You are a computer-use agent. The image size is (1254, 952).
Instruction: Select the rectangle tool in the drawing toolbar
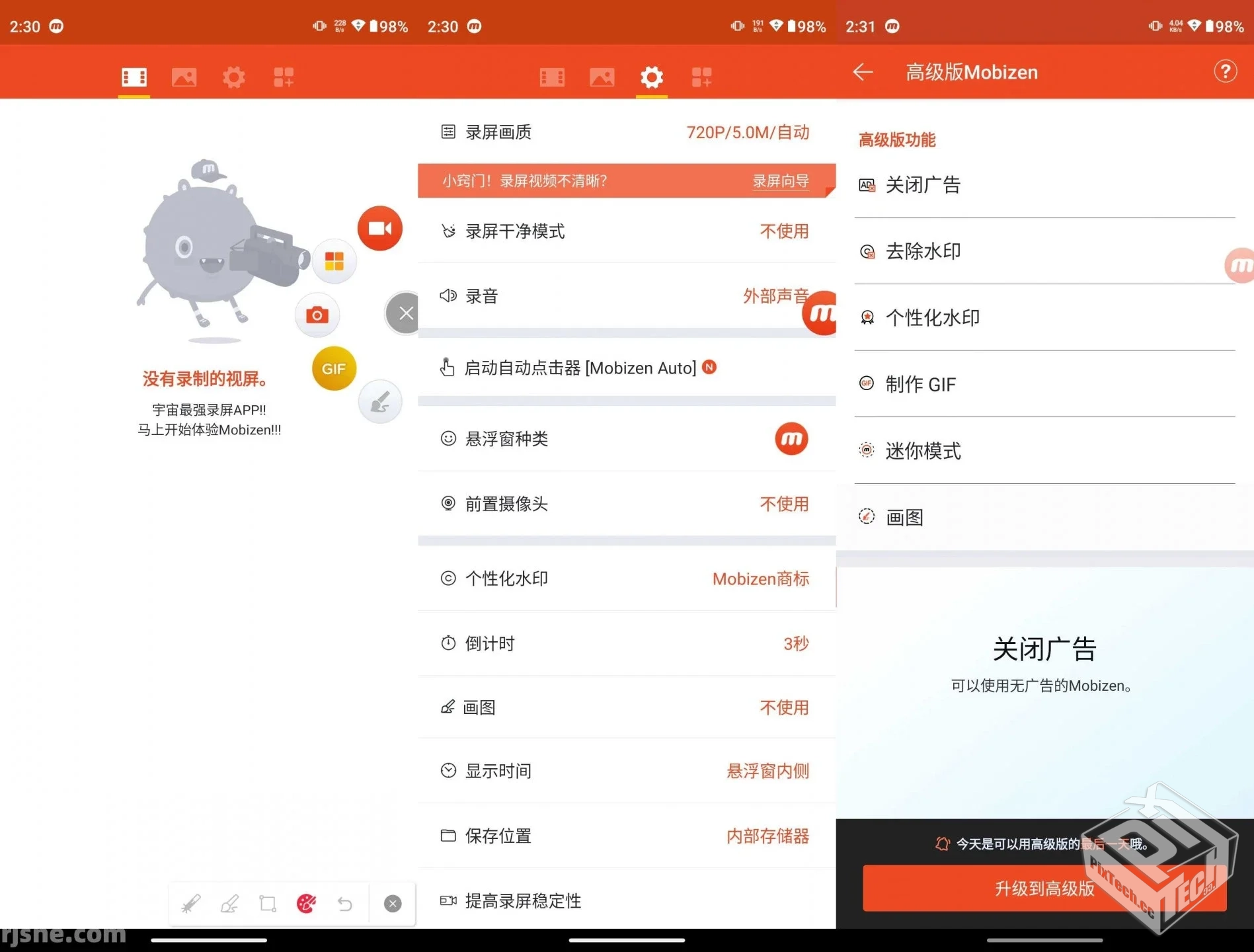click(x=268, y=903)
